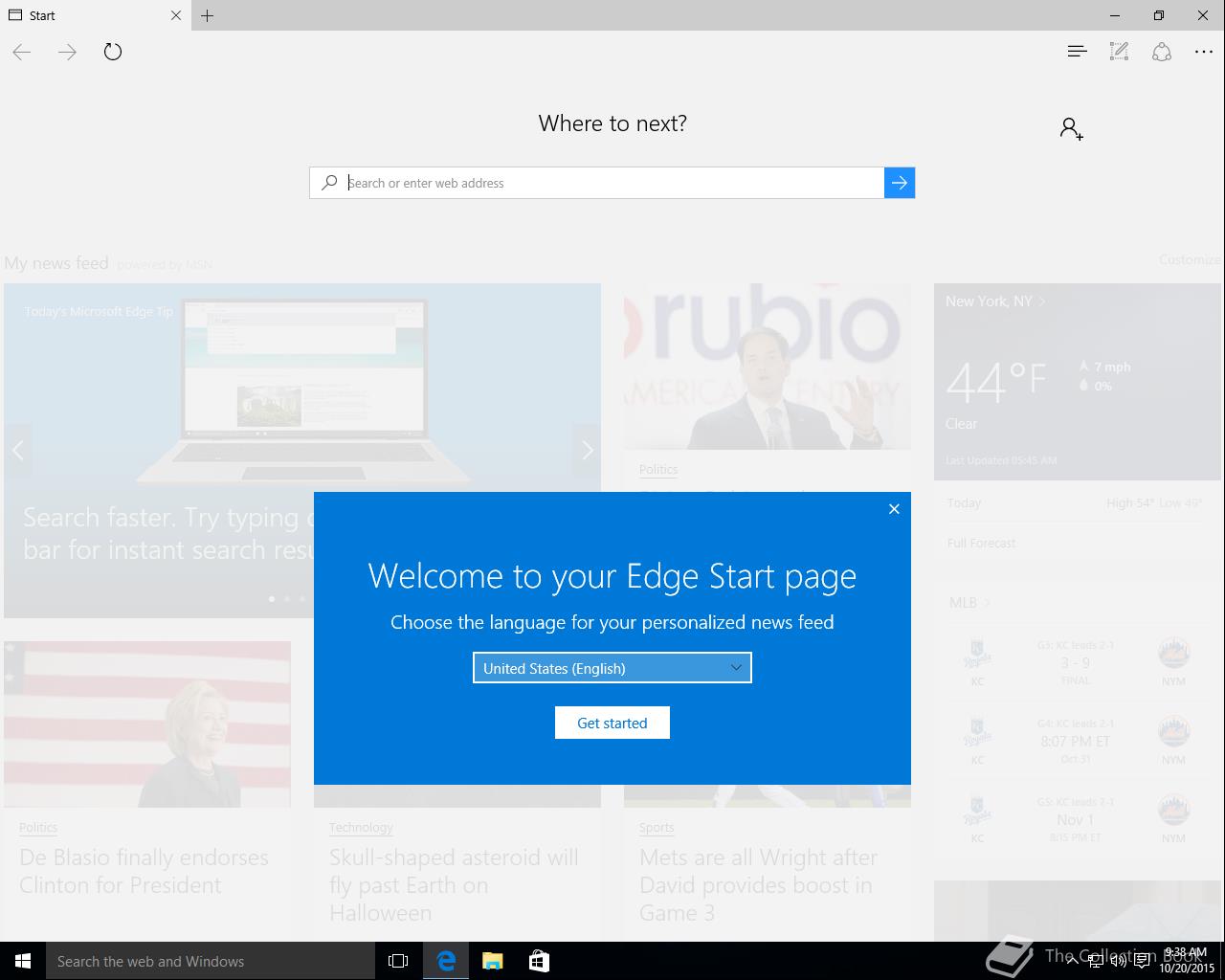Click the Get started button
The height and width of the screenshot is (980, 1225).
click(612, 723)
